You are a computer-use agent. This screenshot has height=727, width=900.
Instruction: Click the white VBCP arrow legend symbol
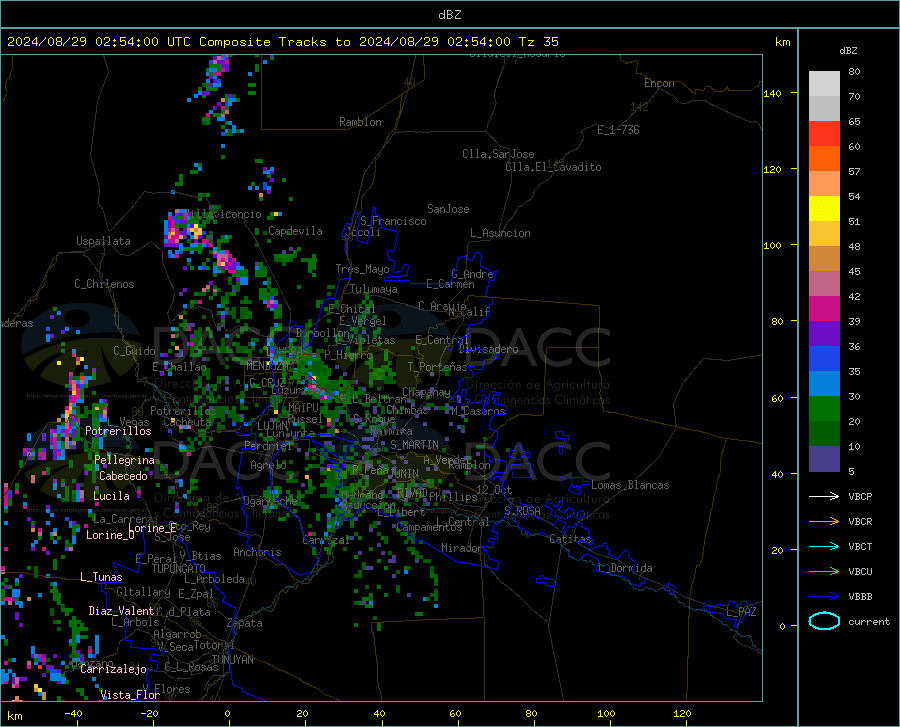tap(824, 496)
